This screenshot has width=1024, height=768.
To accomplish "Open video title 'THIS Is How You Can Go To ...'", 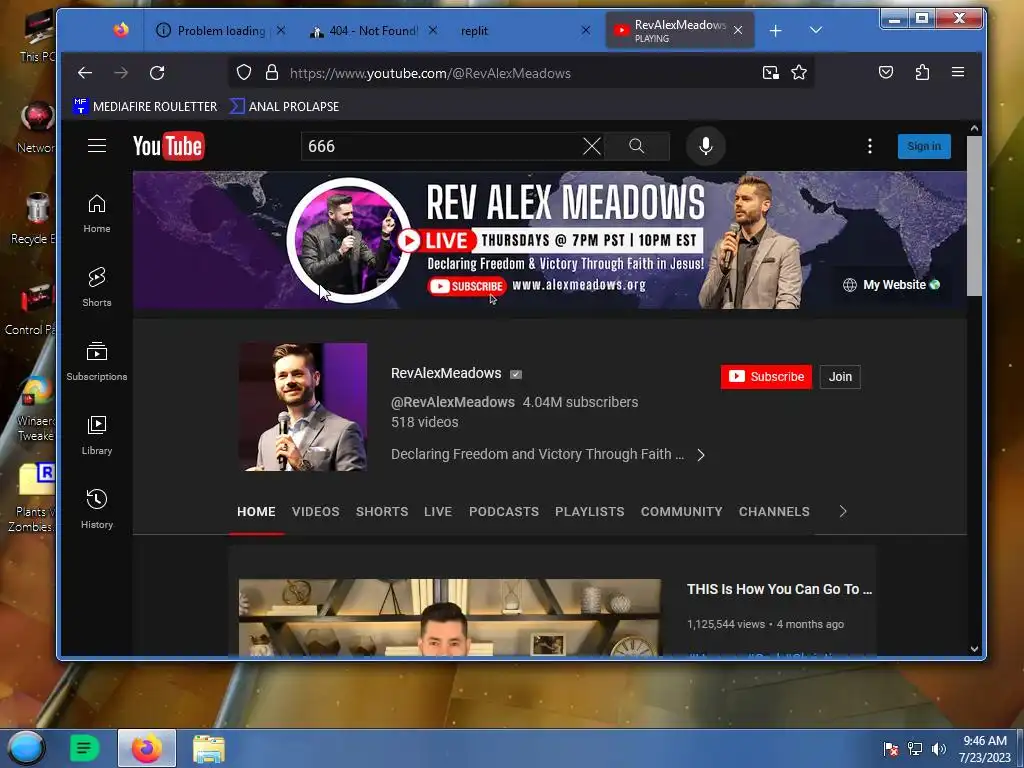I will (779, 589).
